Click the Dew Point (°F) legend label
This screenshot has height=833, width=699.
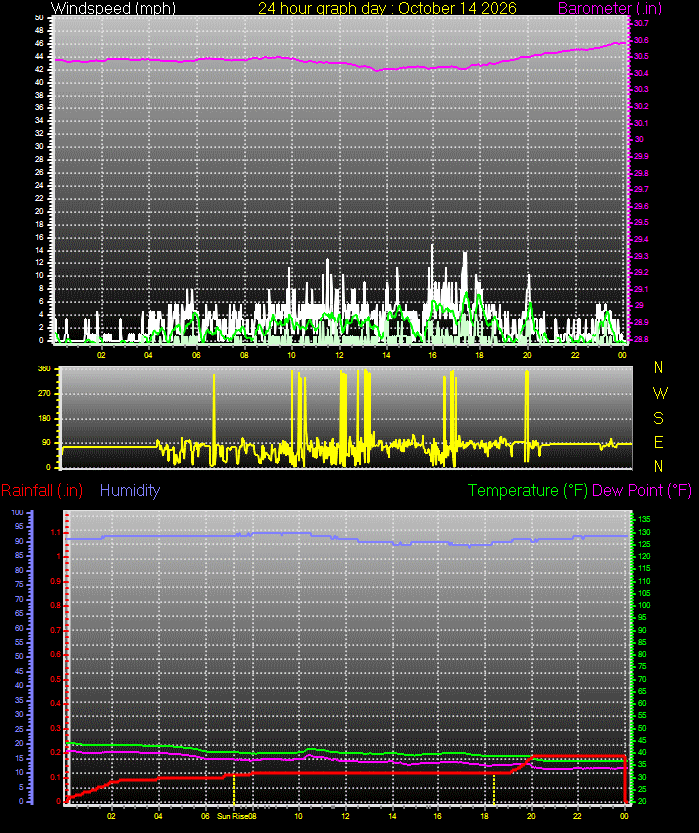[642, 490]
